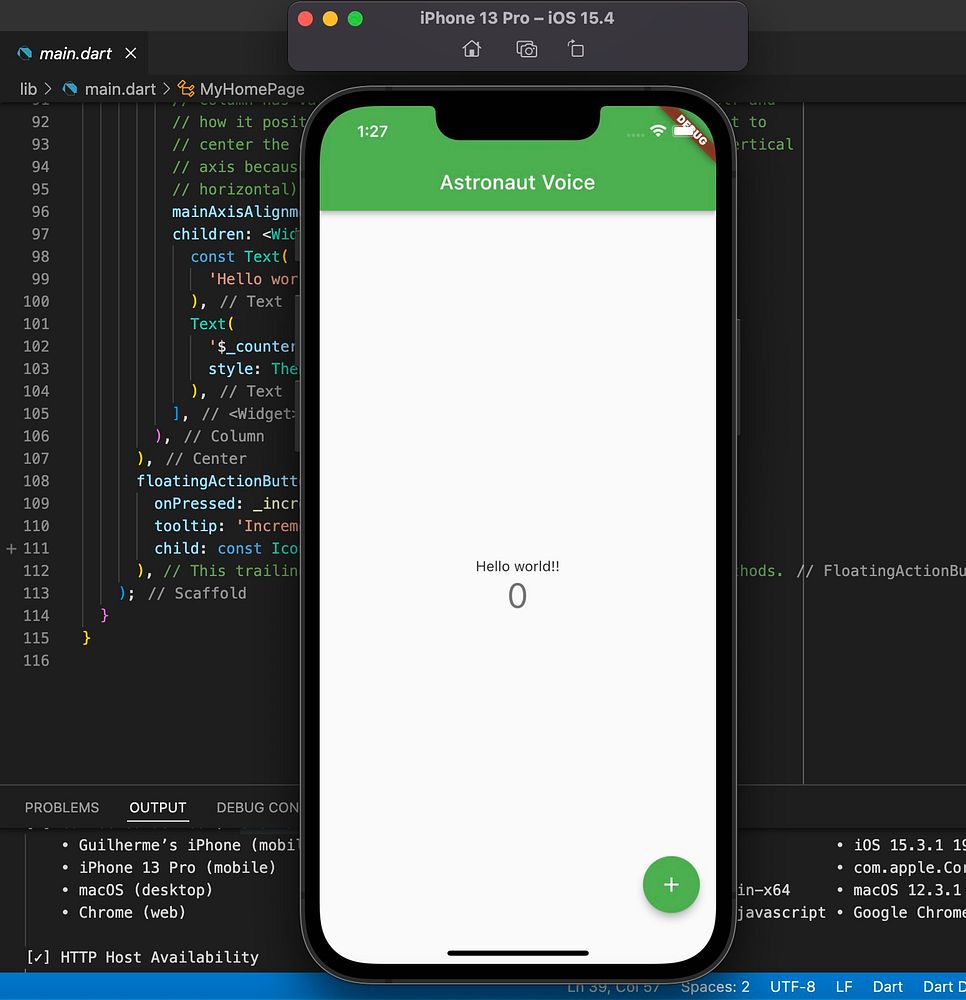Change file encoding UTF-8 in status bar
Screen dimensions: 966x1000
(x=793, y=987)
